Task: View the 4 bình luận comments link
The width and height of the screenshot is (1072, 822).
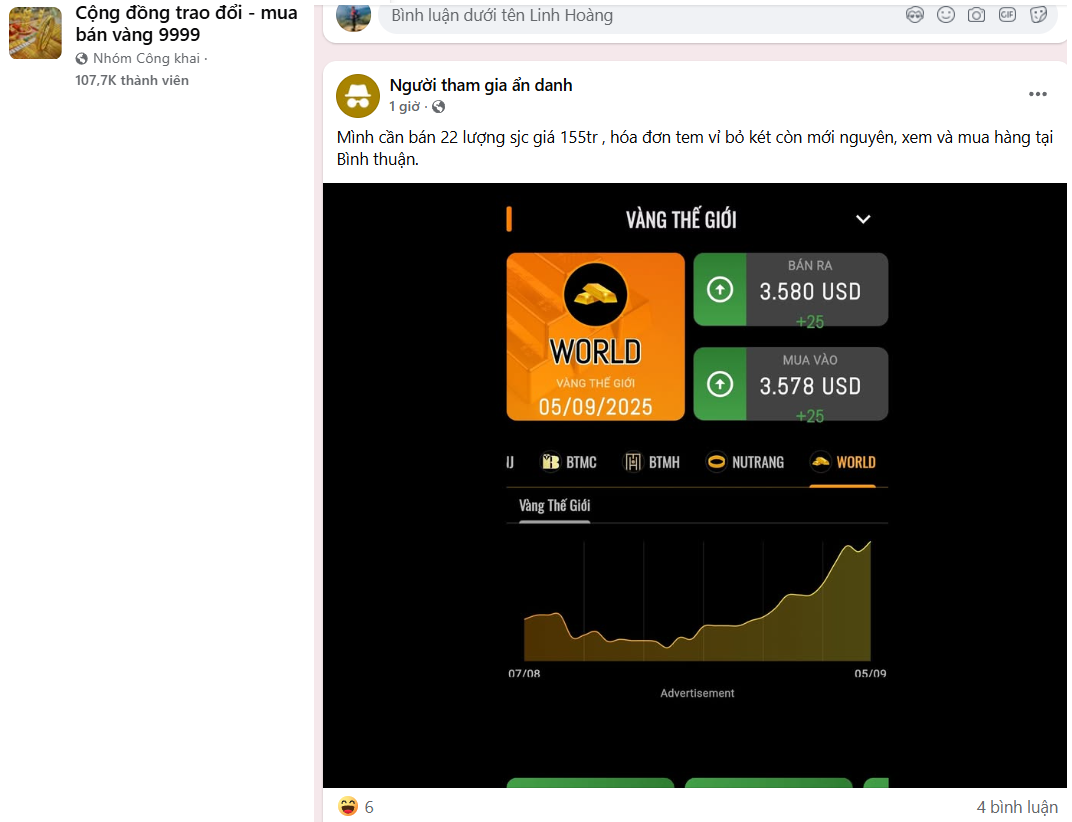Action: (x=1016, y=807)
